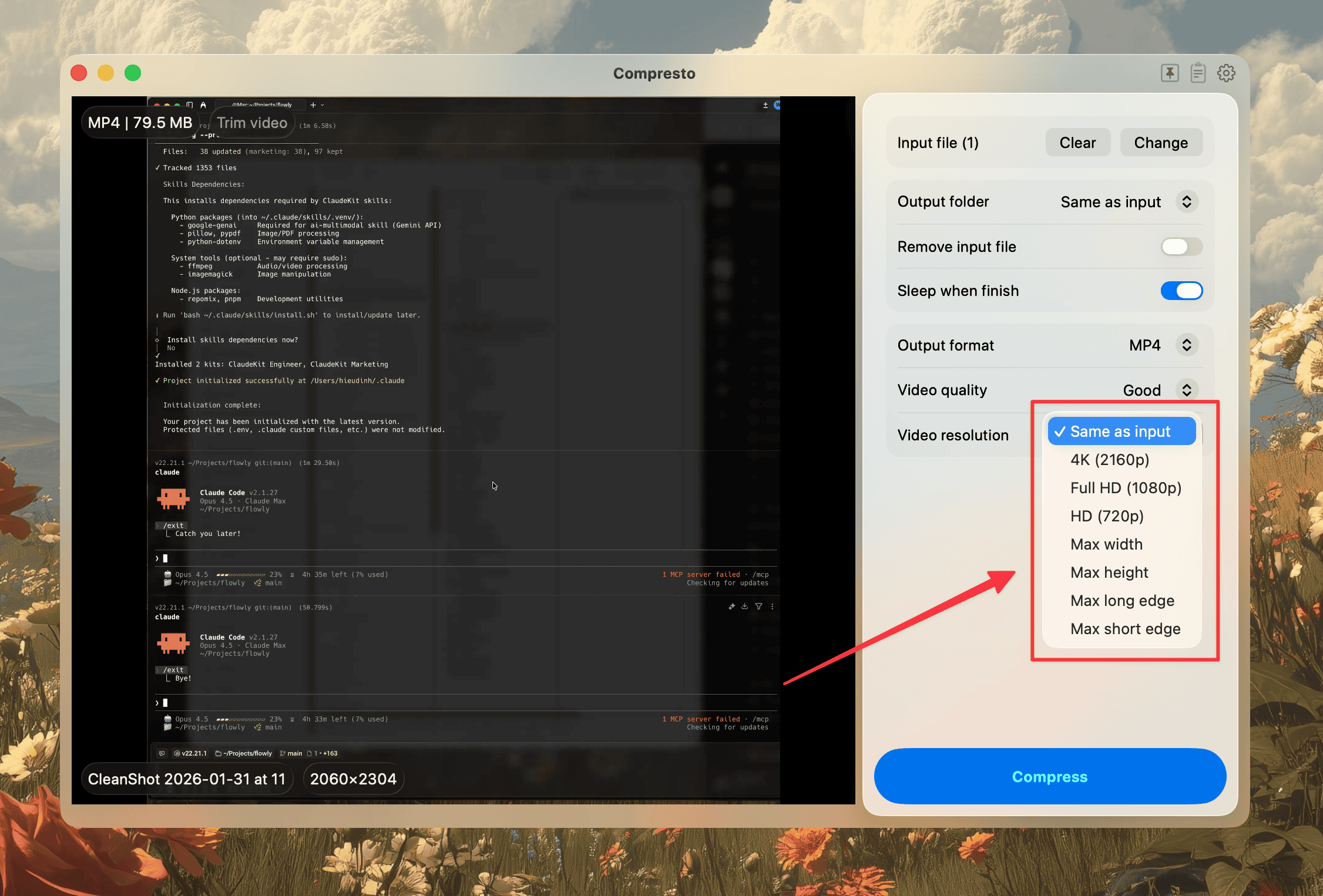This screenshot has width=1323, height=896.
Task: Click the Compress button
Action: [x=1050, y=776]
